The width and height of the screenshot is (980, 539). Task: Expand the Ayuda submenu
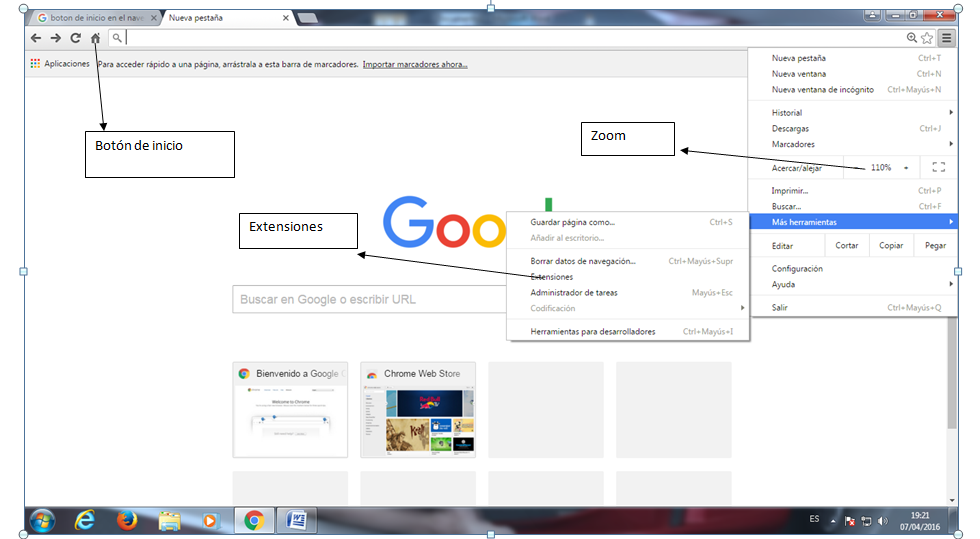point(854,284)
